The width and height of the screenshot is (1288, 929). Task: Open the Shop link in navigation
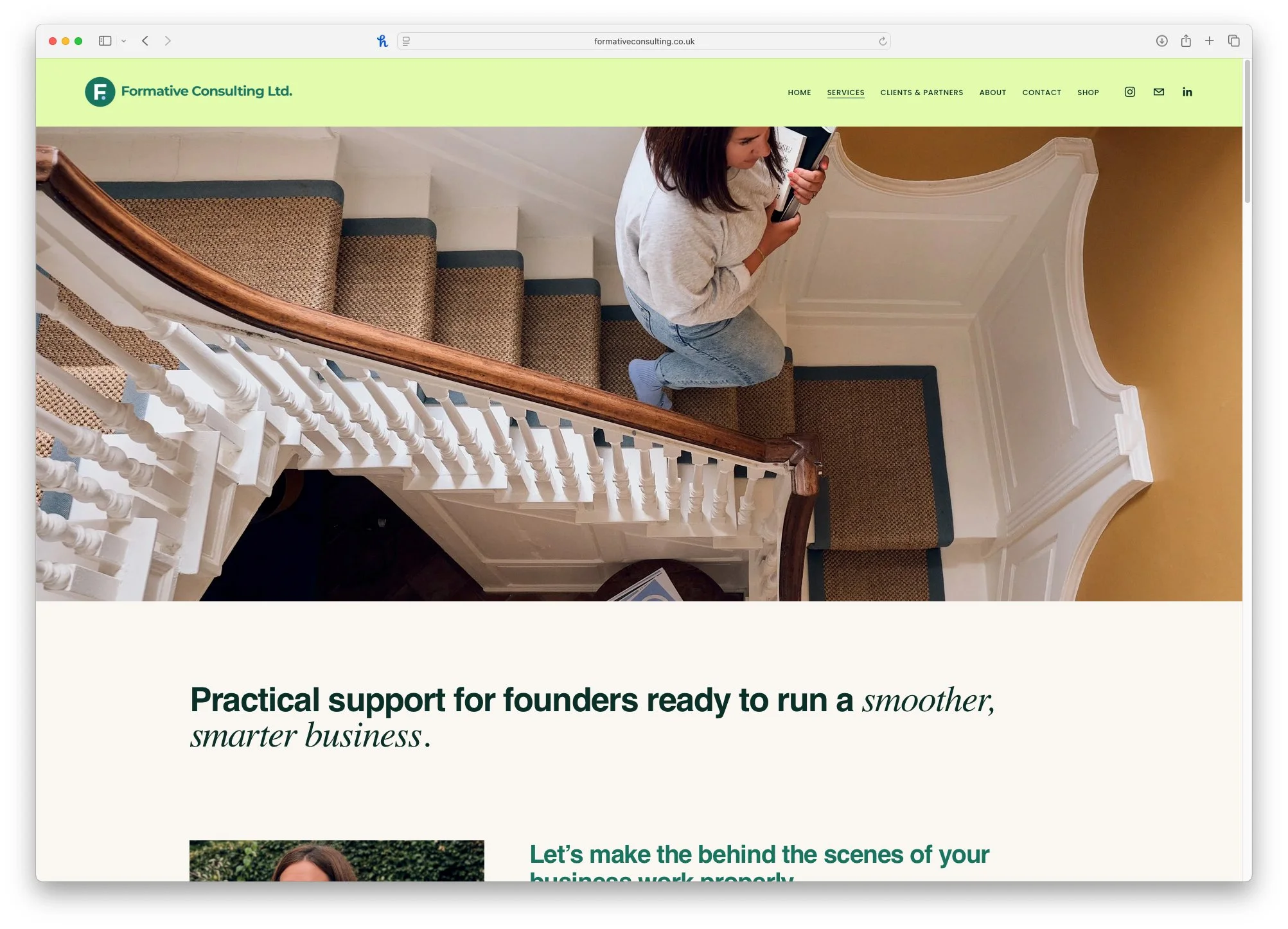pyautogui.click(x=1088, y=93)
